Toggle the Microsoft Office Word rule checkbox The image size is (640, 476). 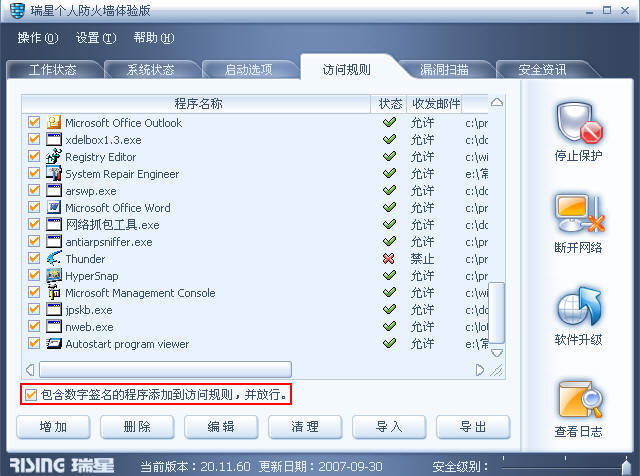click(34, 207)
